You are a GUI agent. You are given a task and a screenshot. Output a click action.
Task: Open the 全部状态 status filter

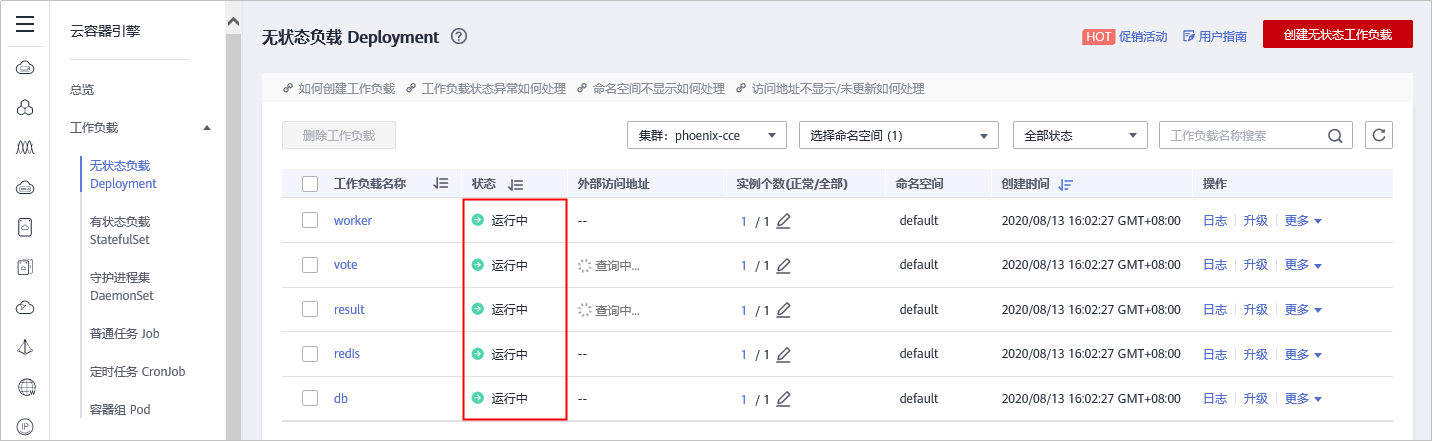(x=1079, y=135)
